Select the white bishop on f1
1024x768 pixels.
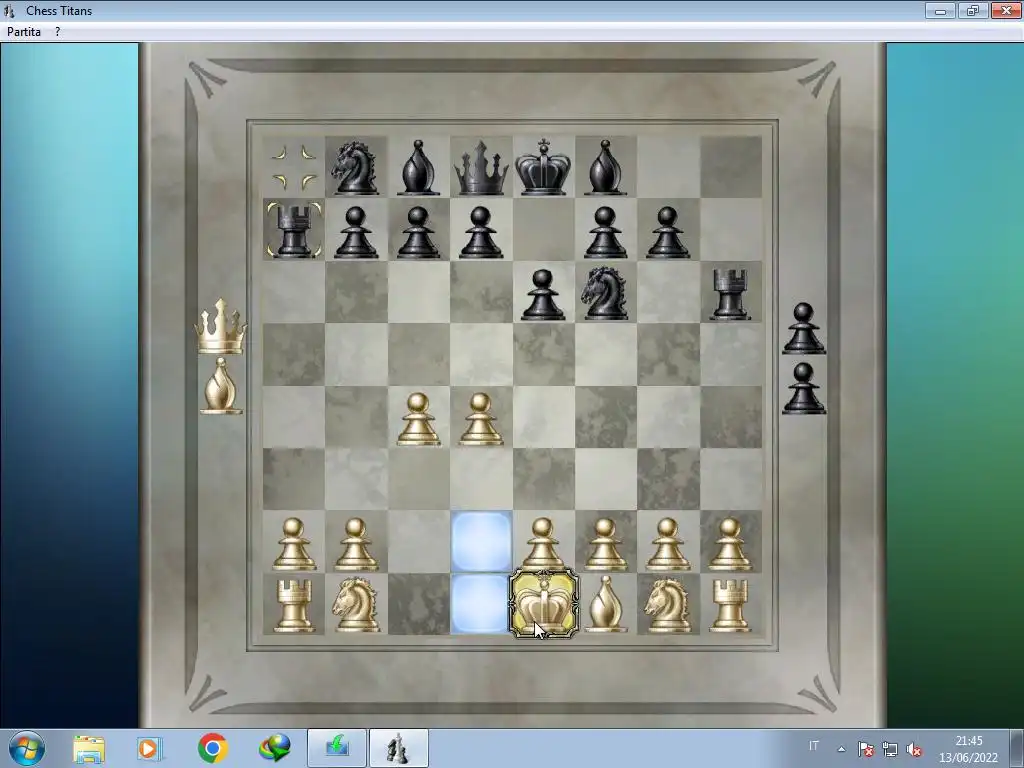605,605
